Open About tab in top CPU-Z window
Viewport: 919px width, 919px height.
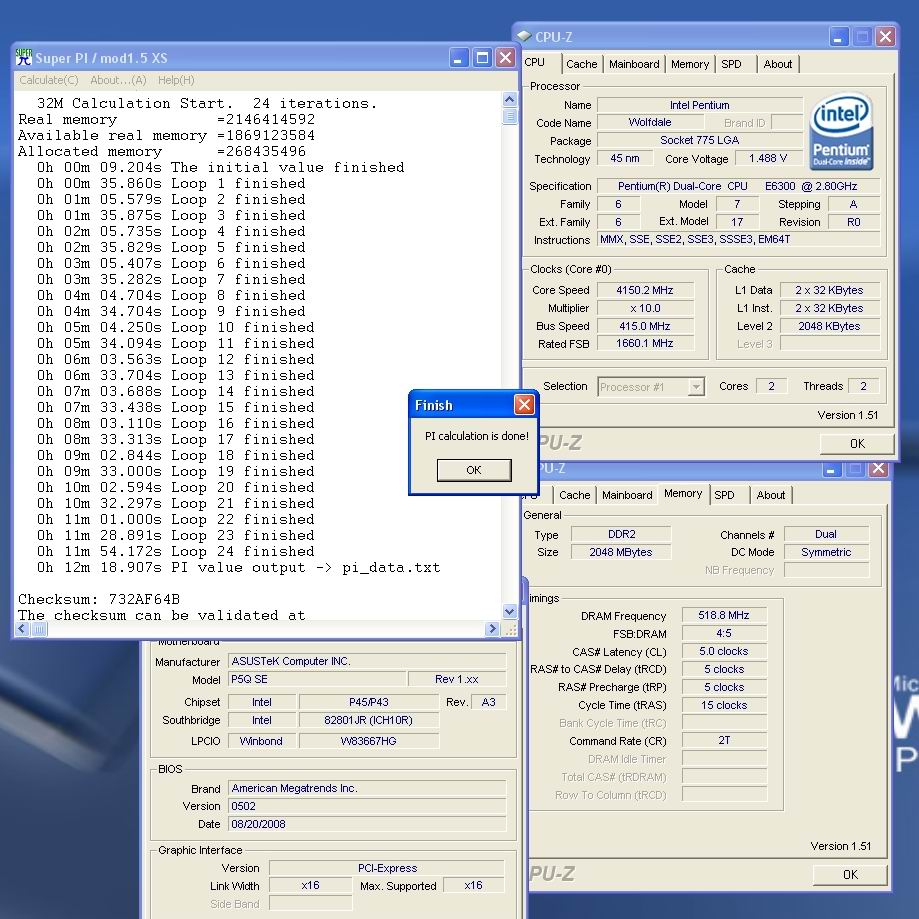778,64
